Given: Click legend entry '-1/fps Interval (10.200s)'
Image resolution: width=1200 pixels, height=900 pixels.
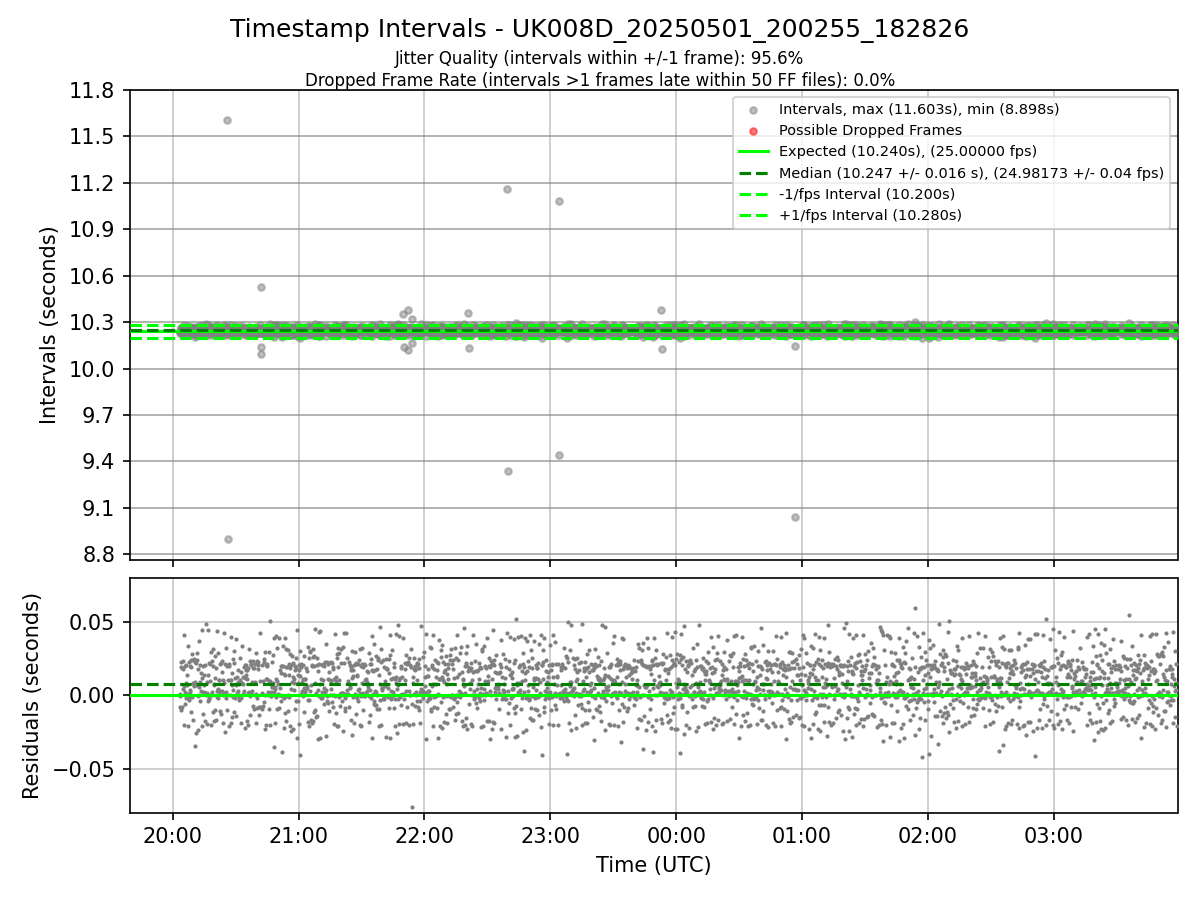Looking at the screenshot, I should [867, 194].
